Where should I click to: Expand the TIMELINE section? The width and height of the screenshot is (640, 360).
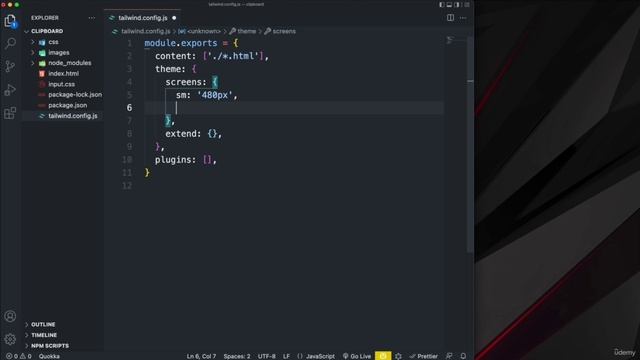point(44,335)
